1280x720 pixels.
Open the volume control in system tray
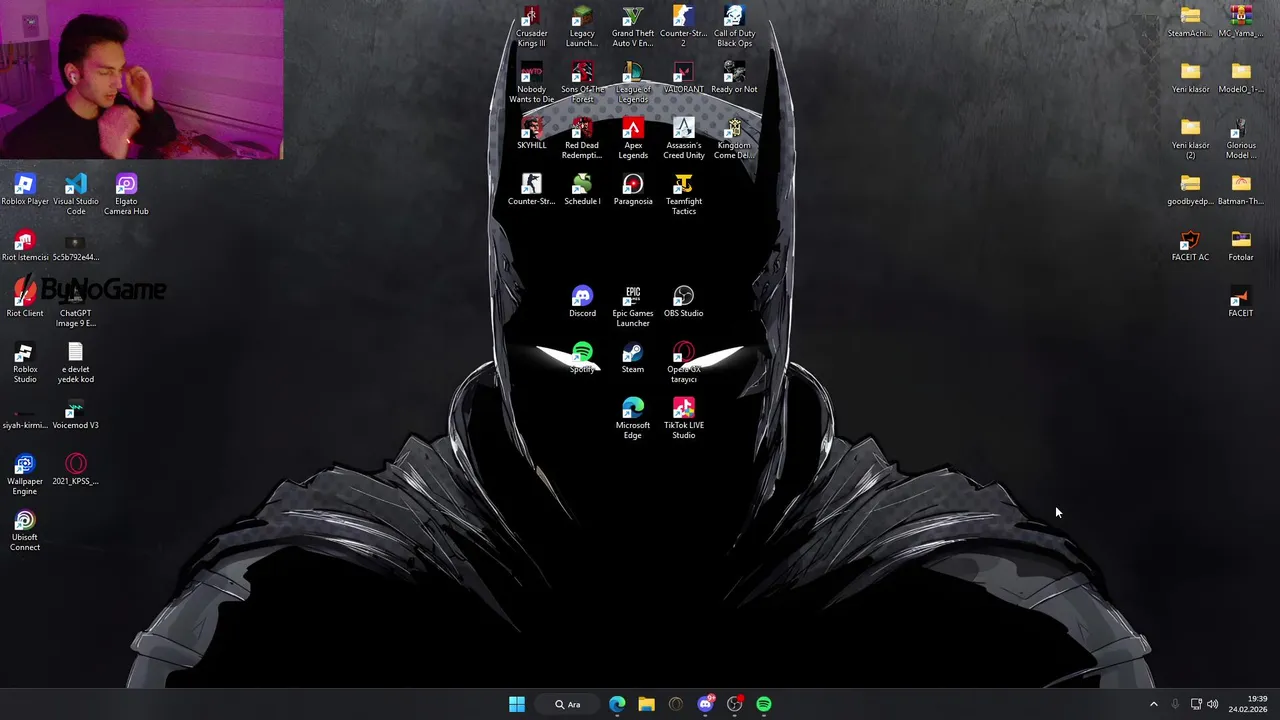1213,704
